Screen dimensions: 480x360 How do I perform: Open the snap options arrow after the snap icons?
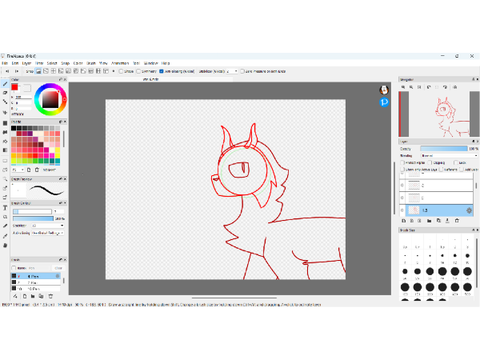[x=113, y=71]
